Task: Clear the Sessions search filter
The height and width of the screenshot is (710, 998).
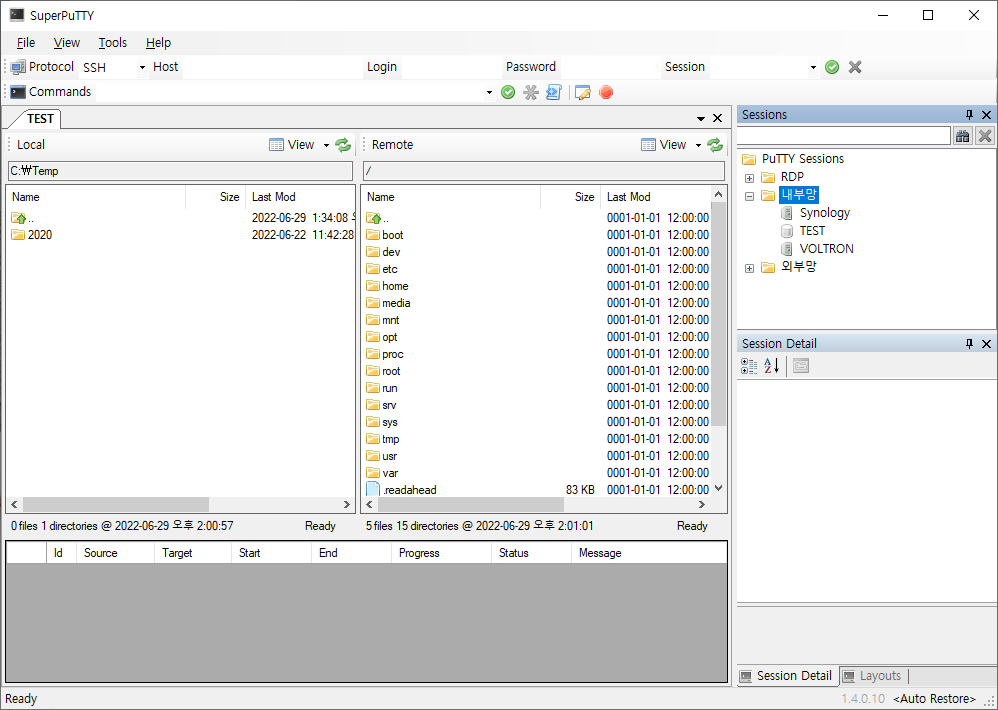Action: click(x=985, y=136)
